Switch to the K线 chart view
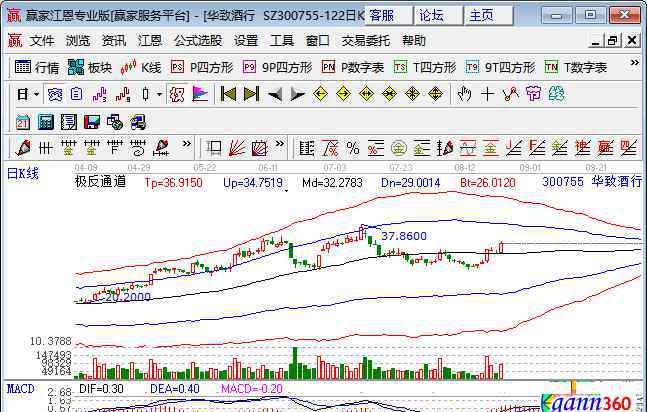This screenshot has width=647, height=412. point(140,67)
